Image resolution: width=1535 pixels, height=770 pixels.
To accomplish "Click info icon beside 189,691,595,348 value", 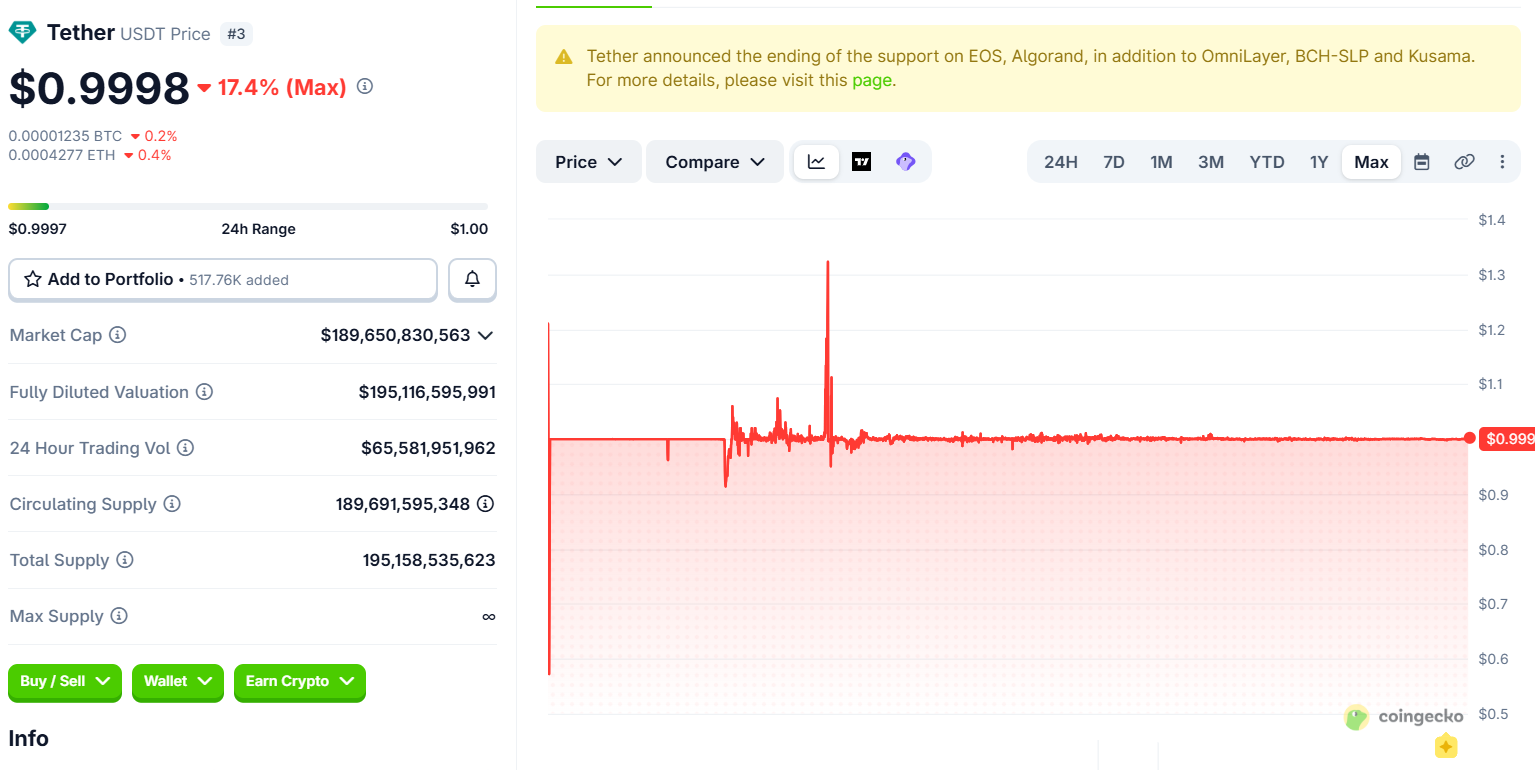I will click(486, 504).
